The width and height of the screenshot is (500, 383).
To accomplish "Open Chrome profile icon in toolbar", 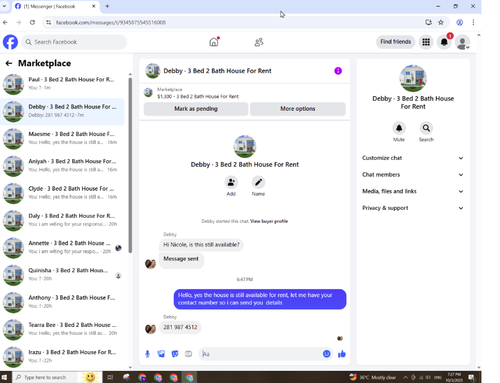I will tap(459, 22).
